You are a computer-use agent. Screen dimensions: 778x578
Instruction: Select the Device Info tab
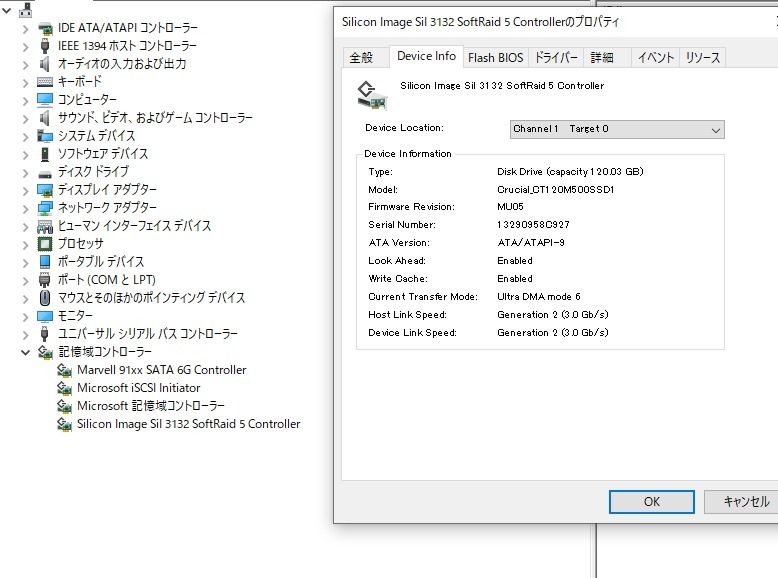(x=426, y=56)
